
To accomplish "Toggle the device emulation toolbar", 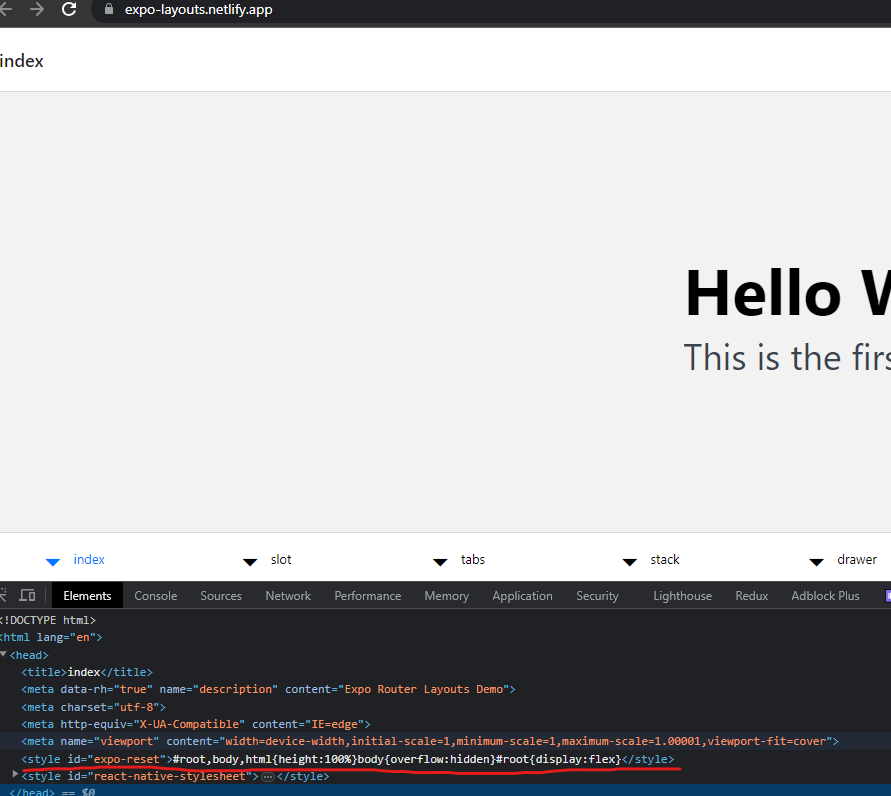I will pos(27,595).
